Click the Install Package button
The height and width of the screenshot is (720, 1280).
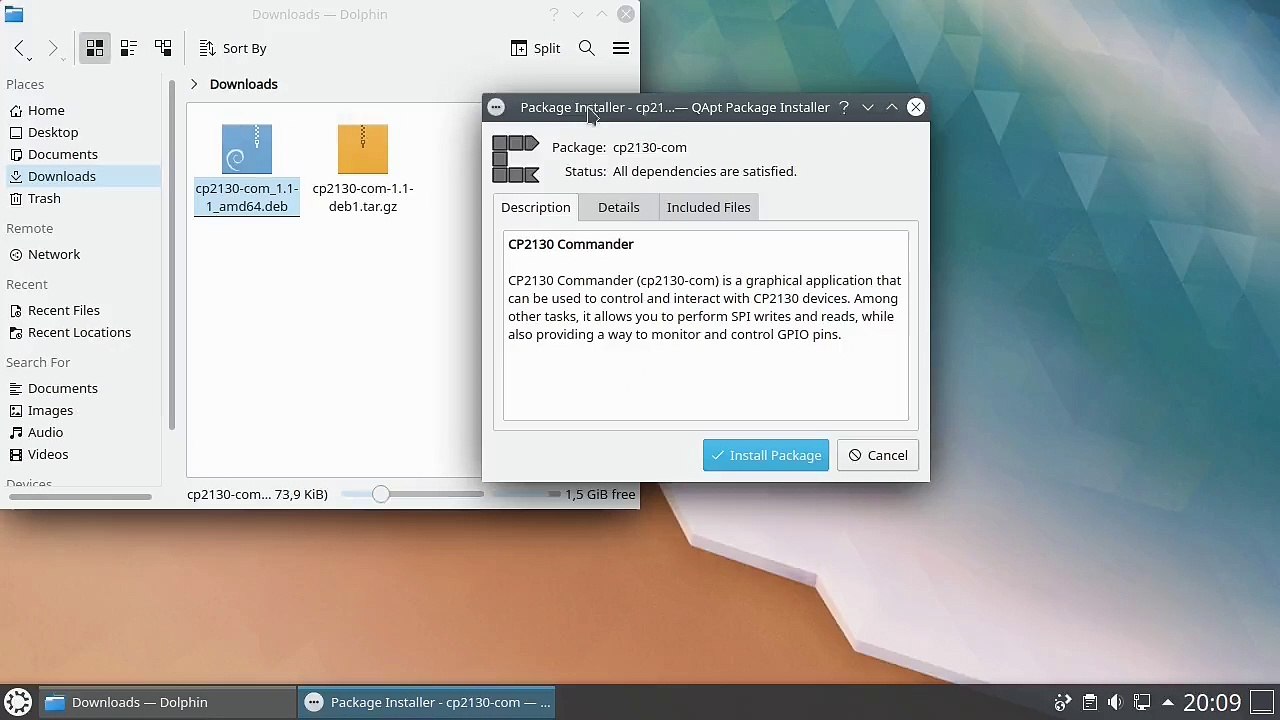(x=766, y=455)
